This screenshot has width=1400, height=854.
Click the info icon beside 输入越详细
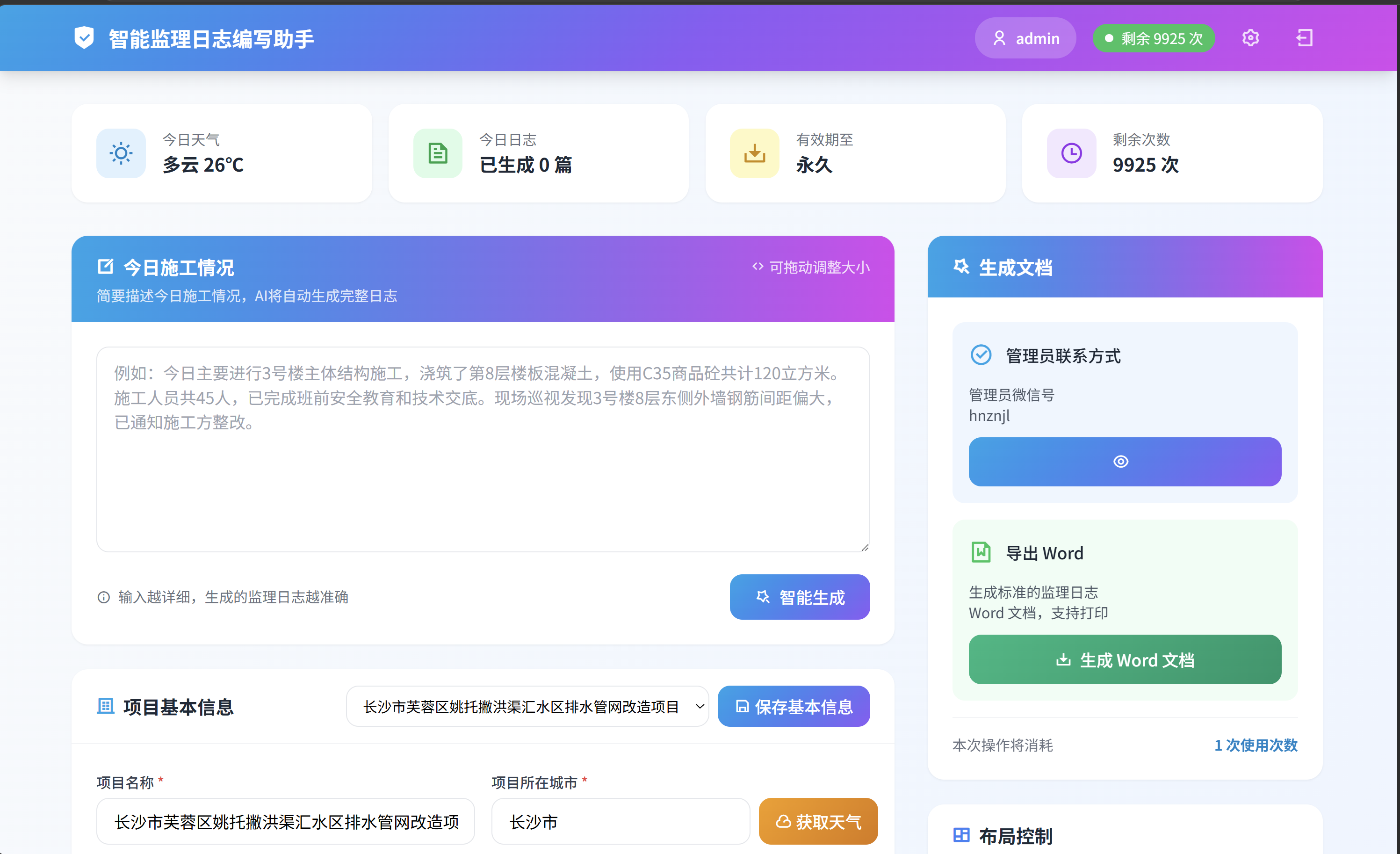pos(103,597)
